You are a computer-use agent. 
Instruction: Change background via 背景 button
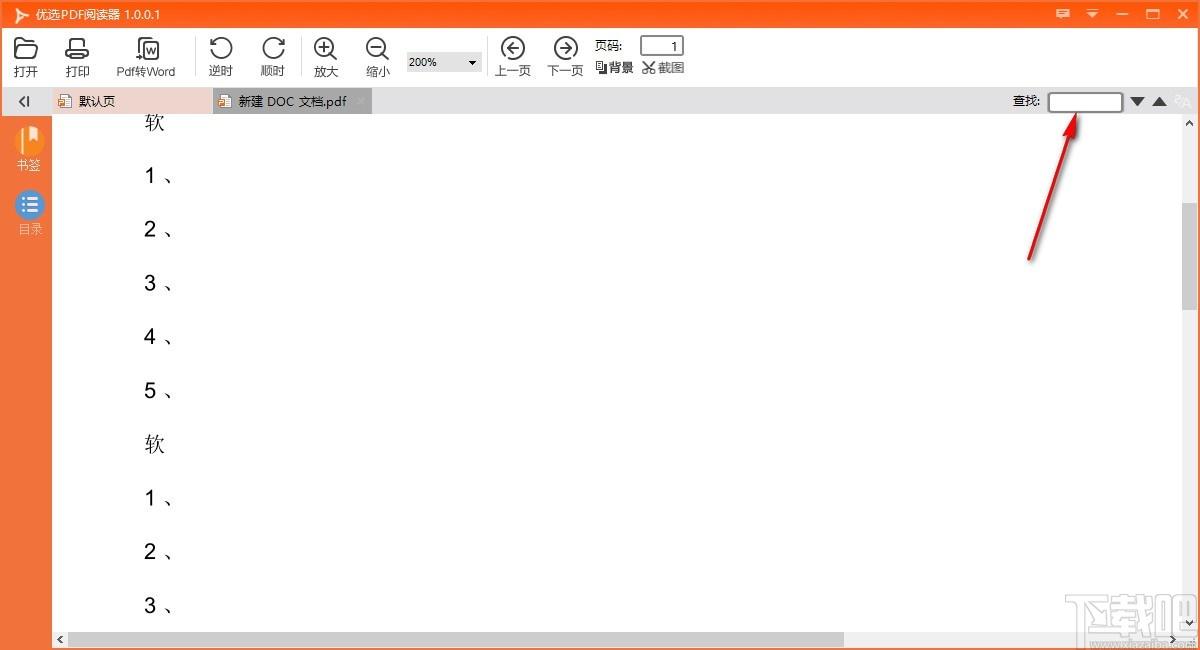tap(614, 68)
